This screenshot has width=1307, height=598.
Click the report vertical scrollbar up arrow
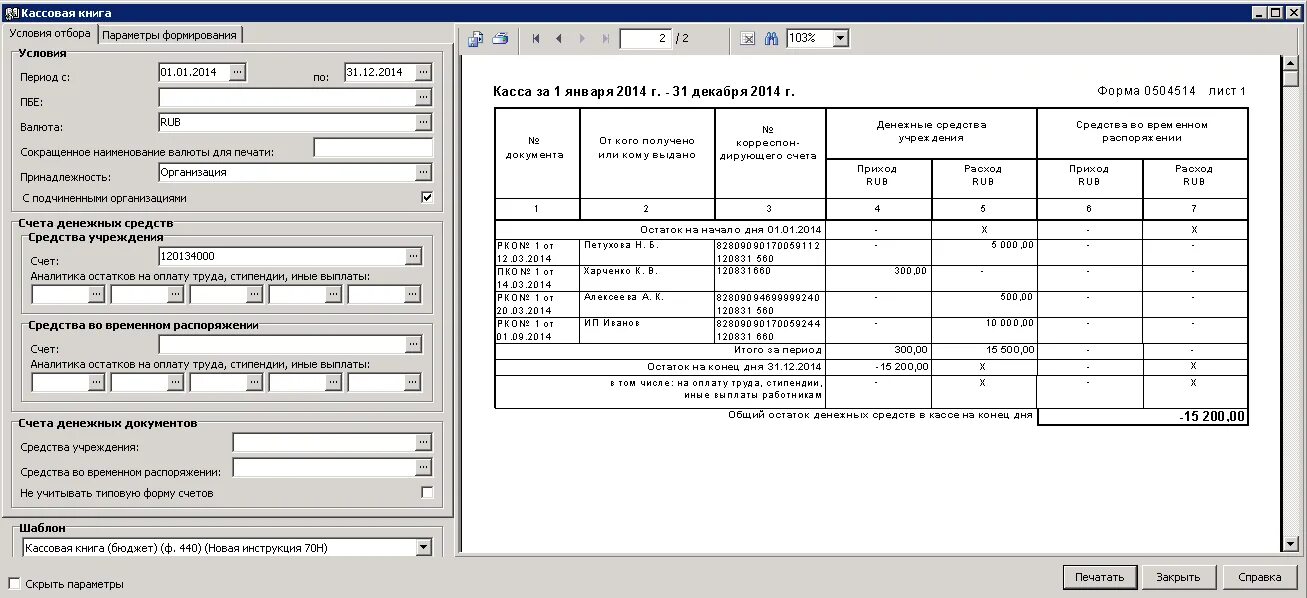(x=1291, y=63)
